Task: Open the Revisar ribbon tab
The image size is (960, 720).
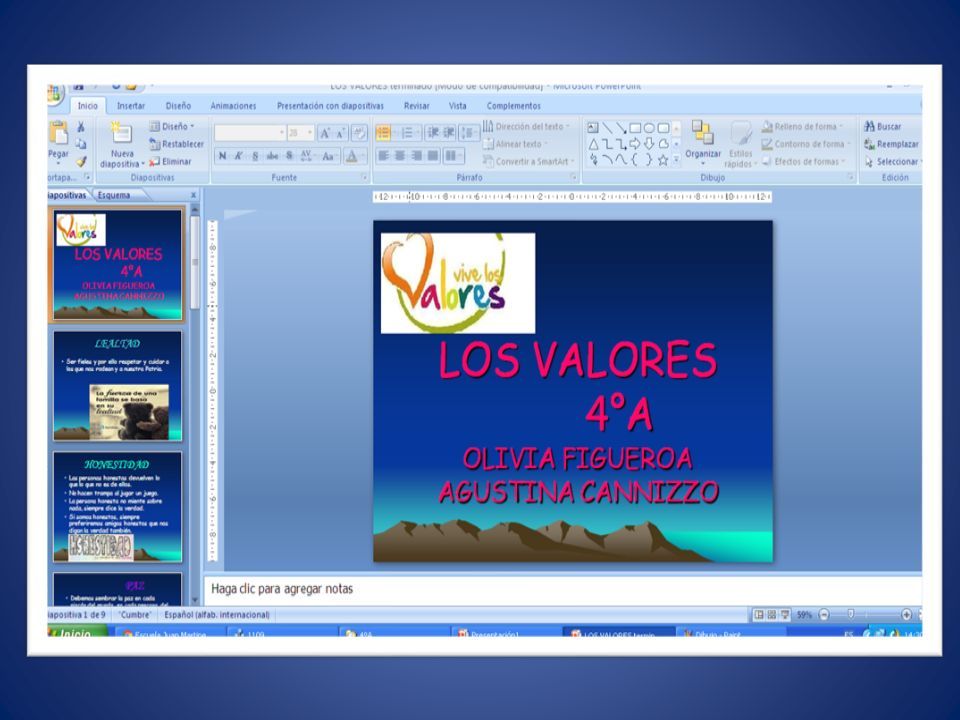Action: coord(416,106)
